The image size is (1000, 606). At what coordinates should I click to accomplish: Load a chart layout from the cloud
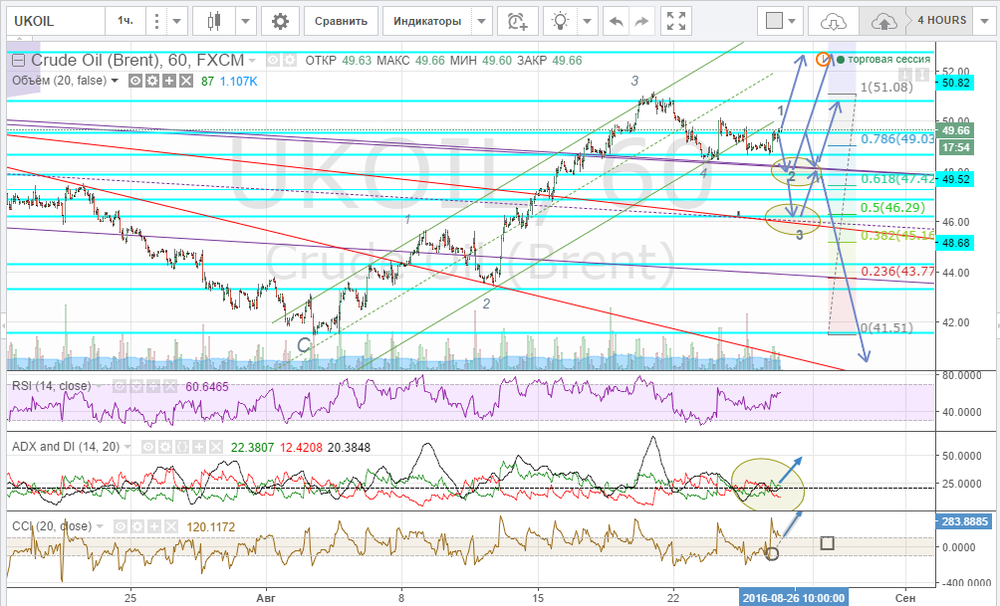pos(833,21)
